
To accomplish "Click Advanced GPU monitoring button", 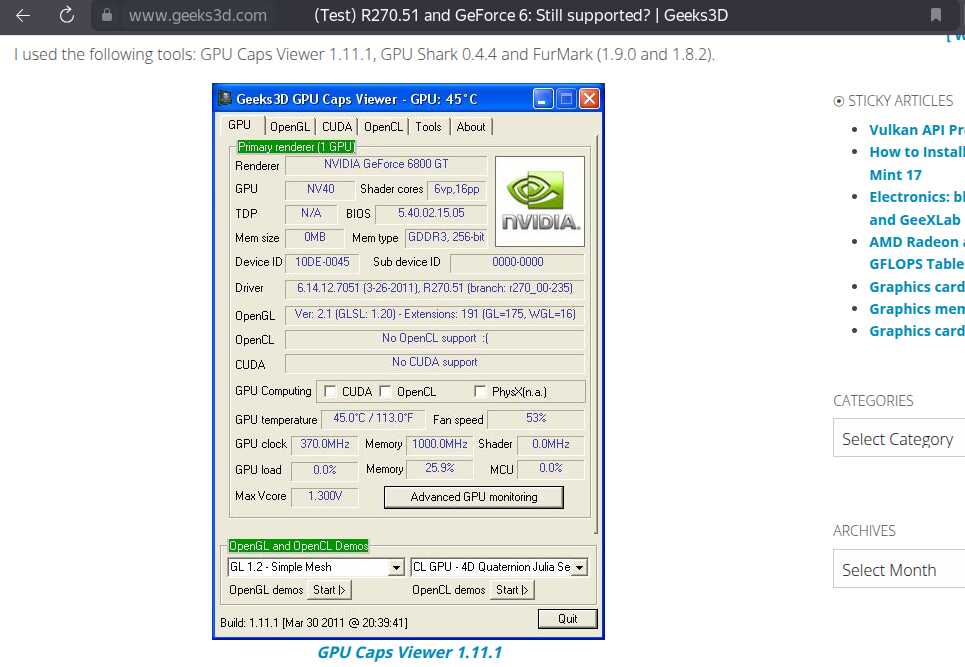I will pos(474,497).
